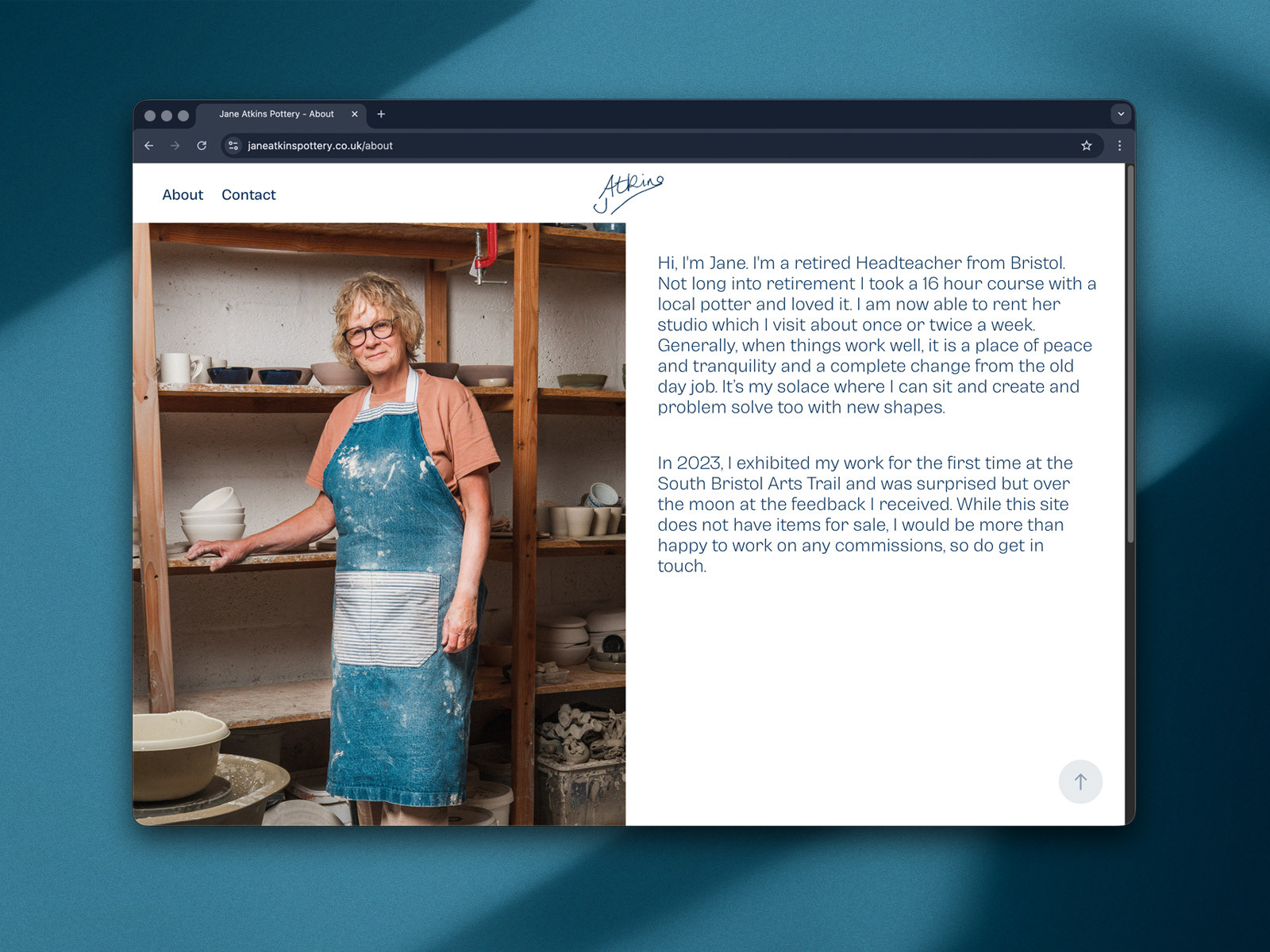Click the Atkins signature logo
This screenshot has height=952, width=1270.
click(x=628, y=194)
